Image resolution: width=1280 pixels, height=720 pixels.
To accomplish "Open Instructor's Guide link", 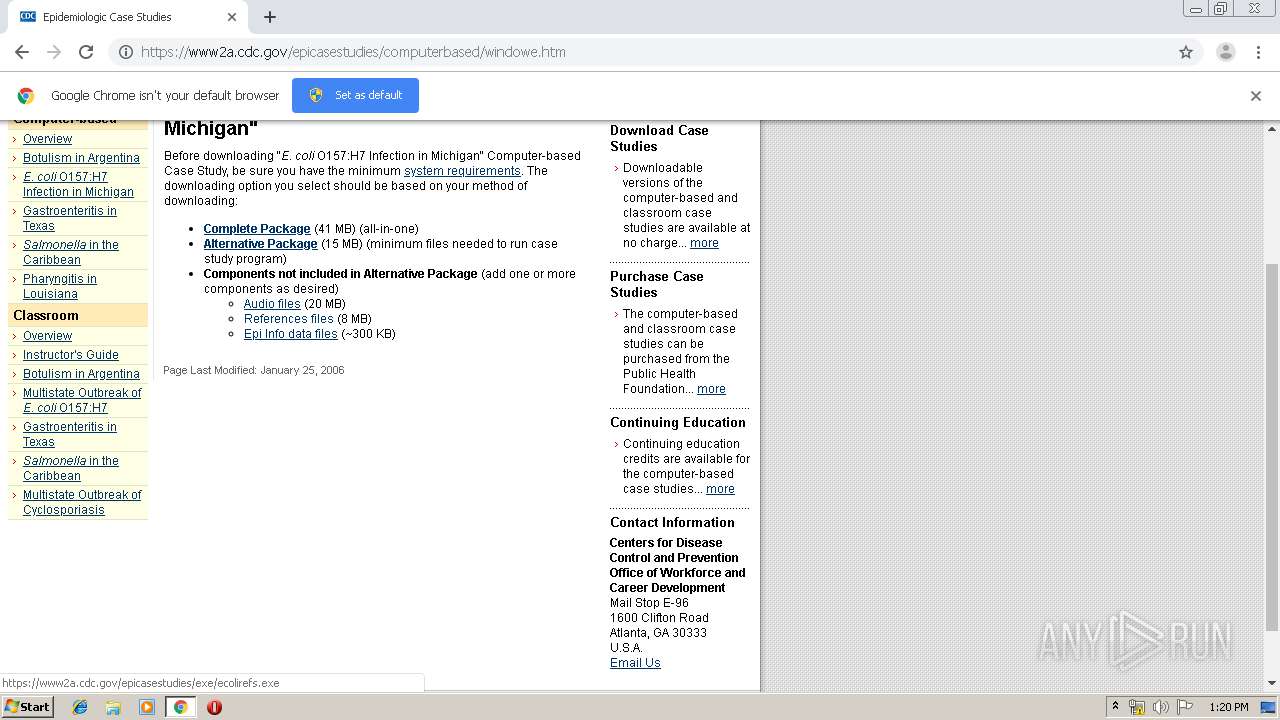I will [x=71, y=355].
